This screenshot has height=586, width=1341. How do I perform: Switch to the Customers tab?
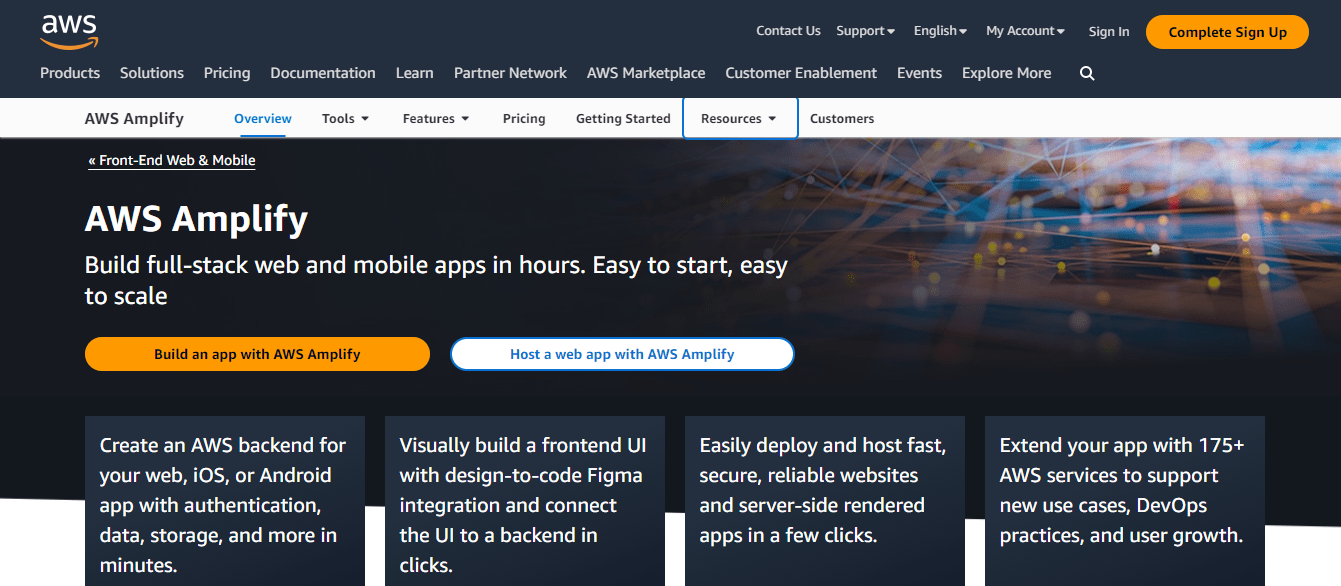tap(841, 118)
